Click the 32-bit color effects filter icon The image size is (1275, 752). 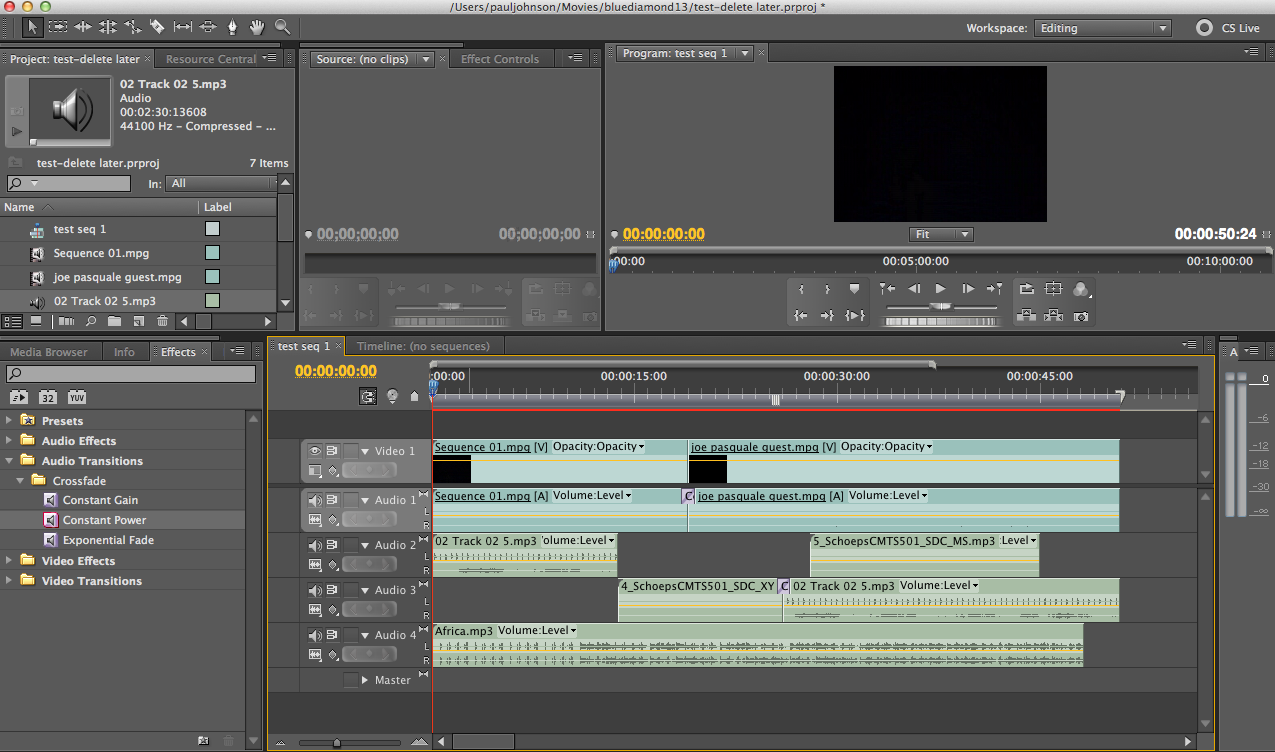tap(48, 397)
